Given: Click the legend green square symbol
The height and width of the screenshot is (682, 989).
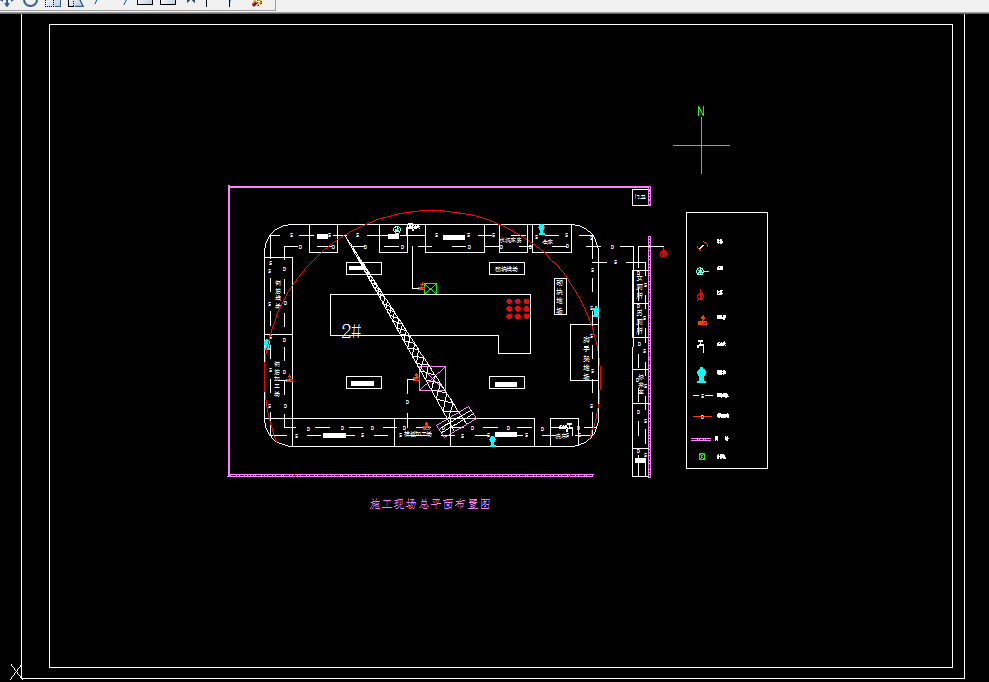Looking at the screenshot, I should [x=702, y=457].
